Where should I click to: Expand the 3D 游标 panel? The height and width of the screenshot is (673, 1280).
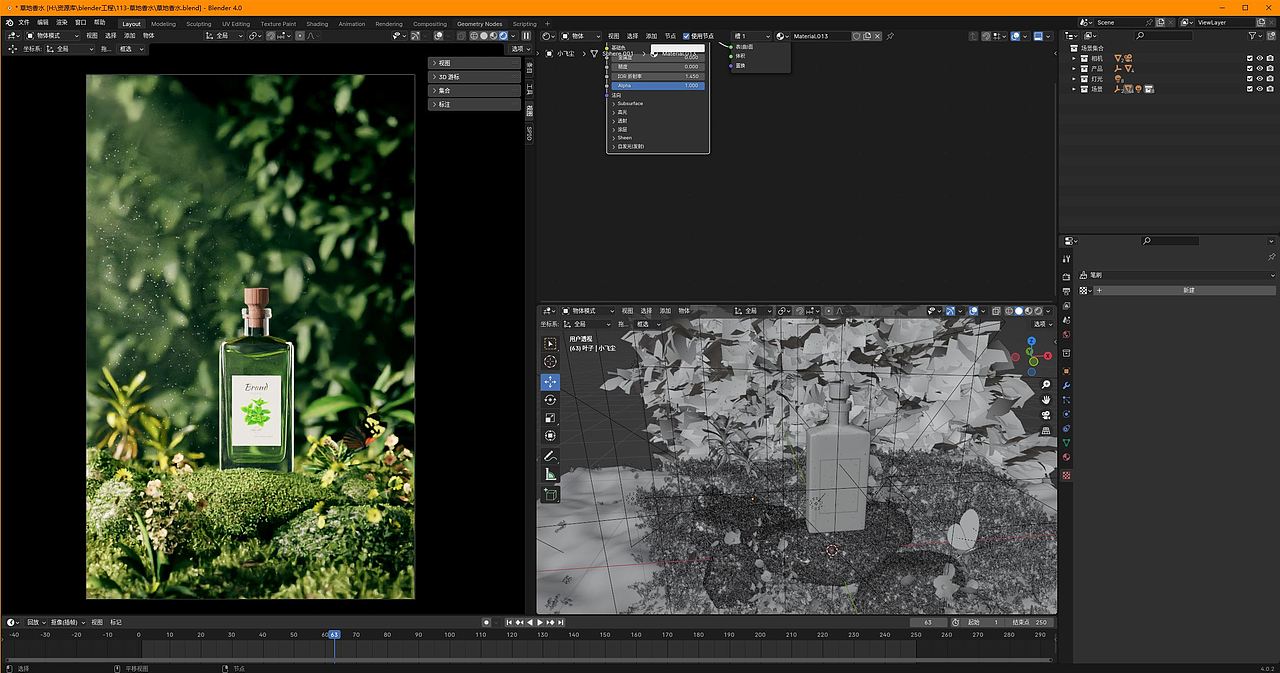click(474, 77)
